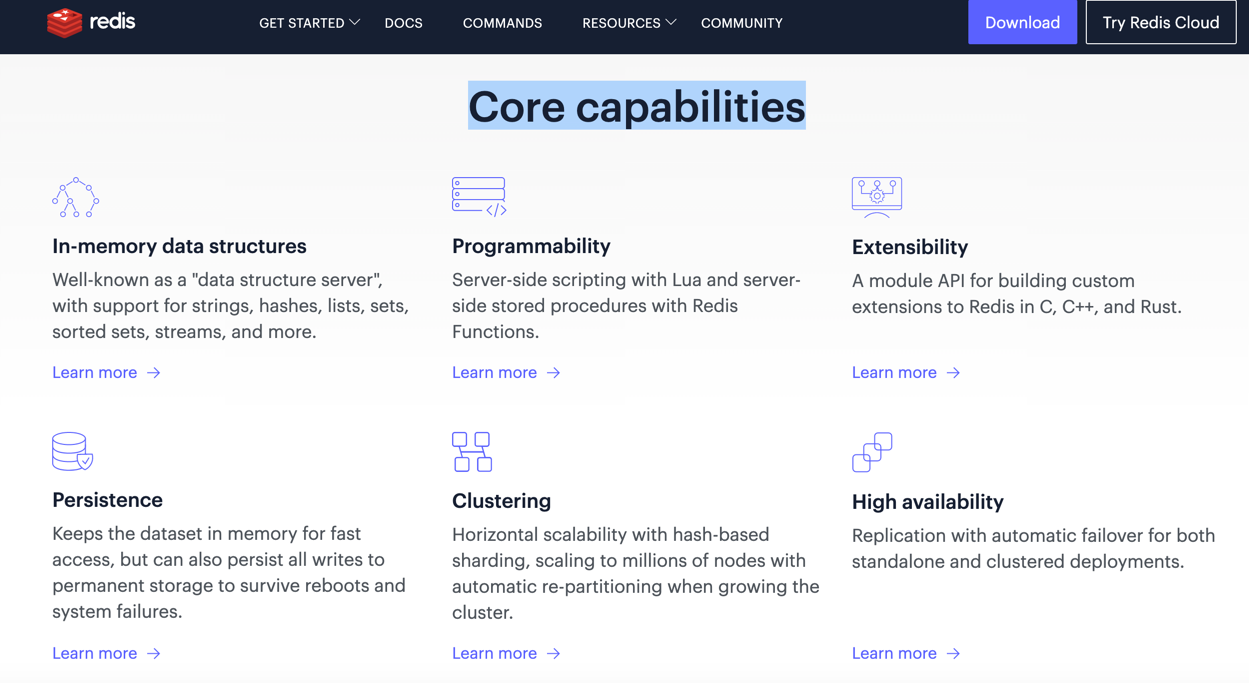Click the Persistence database shield icon
1249x683 pixels.
[73, 451]
